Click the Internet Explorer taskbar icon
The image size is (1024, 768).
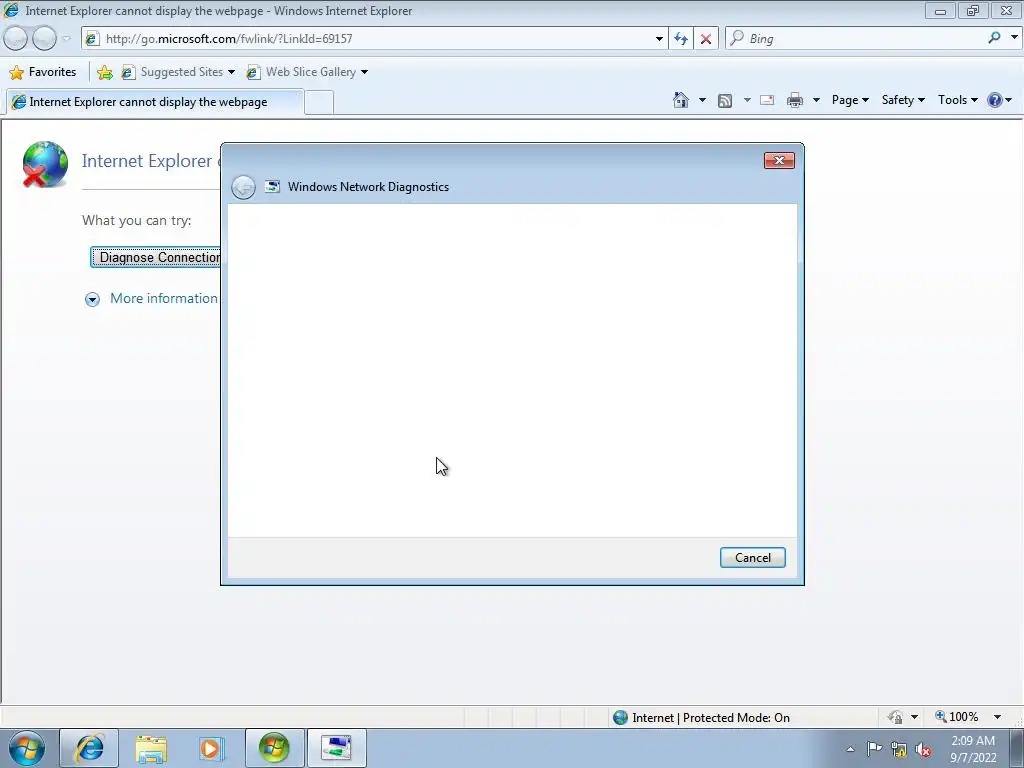point(89,748)
